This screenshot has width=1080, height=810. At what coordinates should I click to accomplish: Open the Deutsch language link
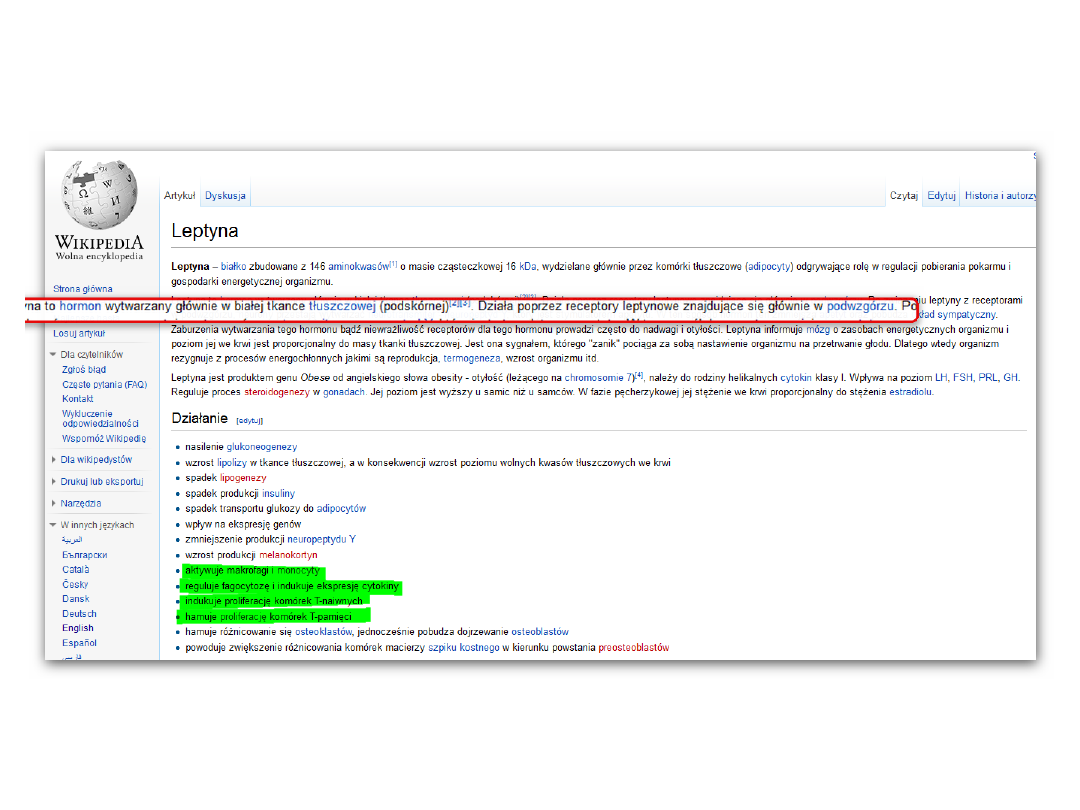coord(79,614)
